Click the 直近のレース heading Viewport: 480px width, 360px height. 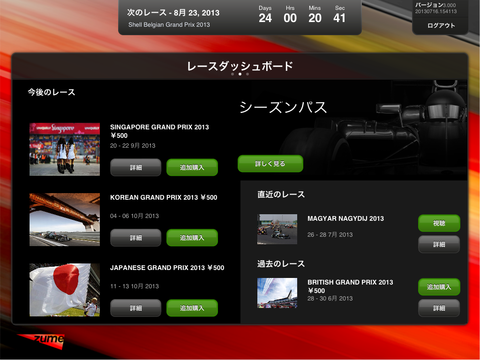click(x=281, y=194)
